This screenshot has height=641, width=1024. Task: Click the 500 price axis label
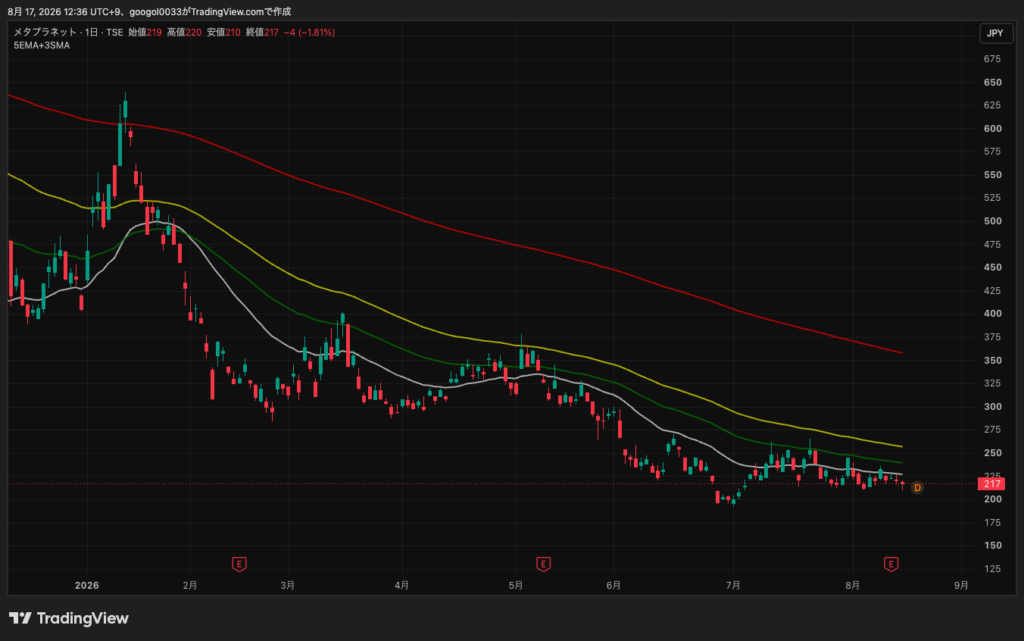tap(992, 221)
